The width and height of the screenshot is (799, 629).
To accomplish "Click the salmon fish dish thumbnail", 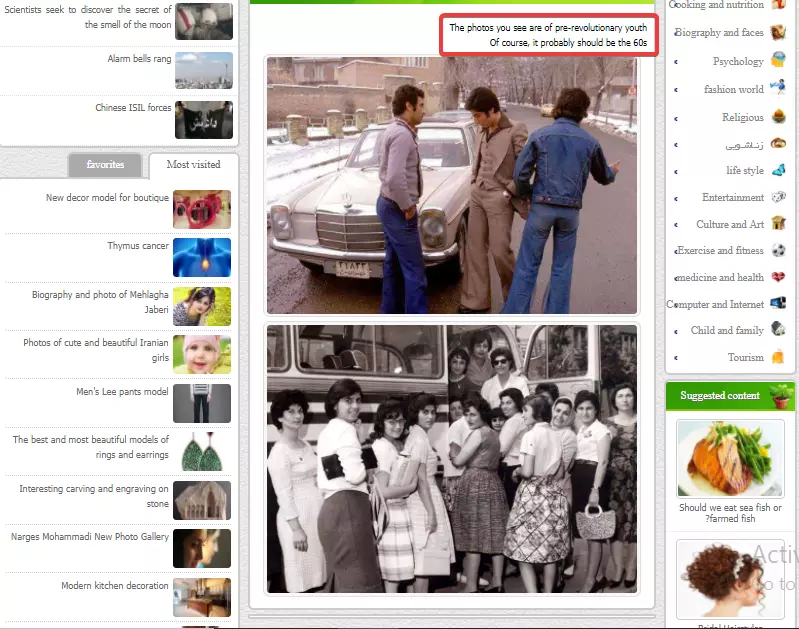I will coord(730,458).
